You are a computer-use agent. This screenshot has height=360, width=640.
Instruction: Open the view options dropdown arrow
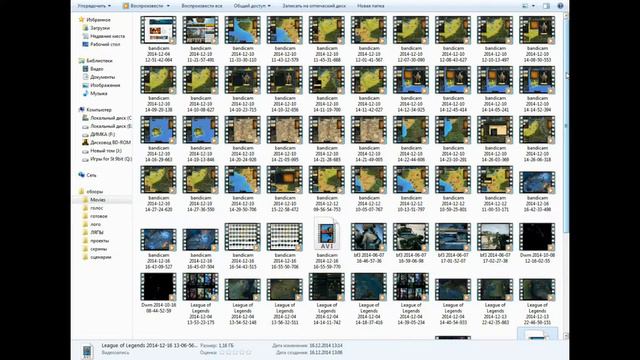point(533,6)
